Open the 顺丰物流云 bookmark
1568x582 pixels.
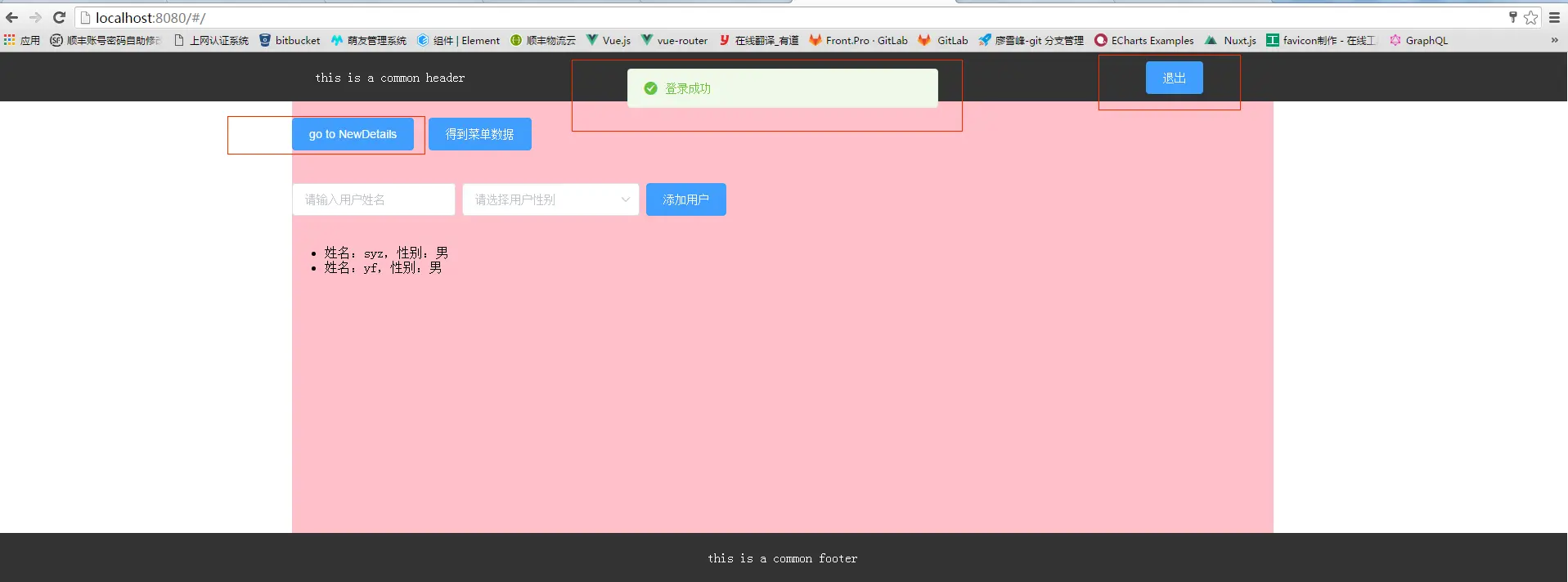pos(543,40)
